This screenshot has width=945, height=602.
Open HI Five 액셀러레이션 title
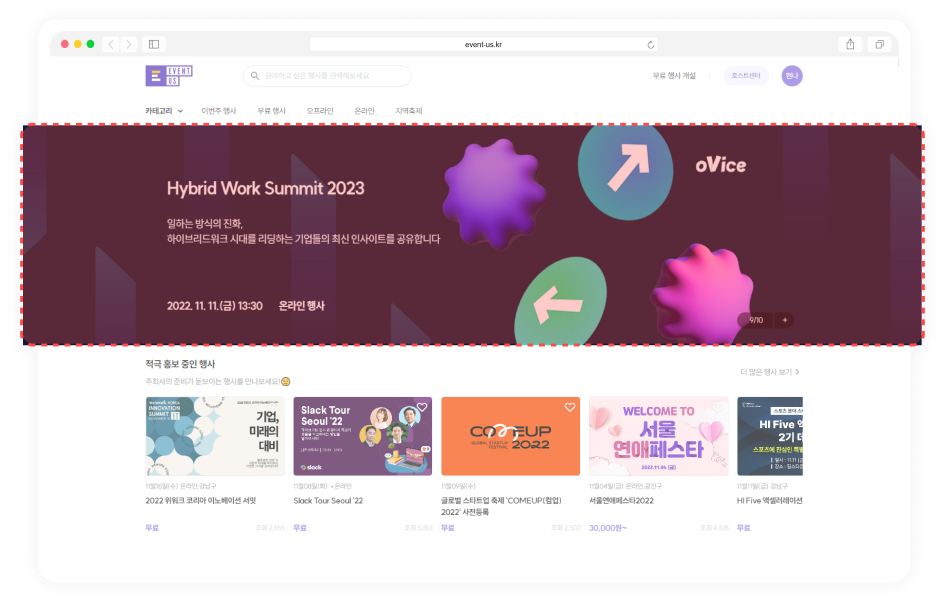click(770, 501)
